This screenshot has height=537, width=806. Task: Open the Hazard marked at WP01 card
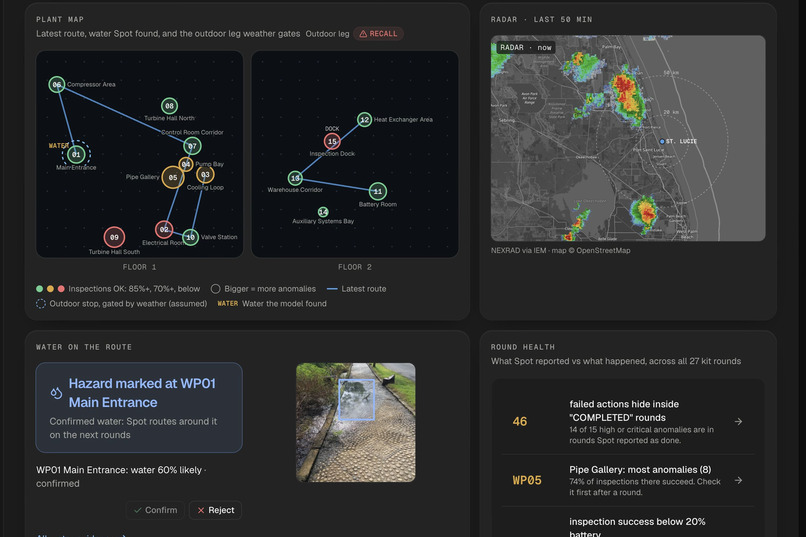[139, 408]
